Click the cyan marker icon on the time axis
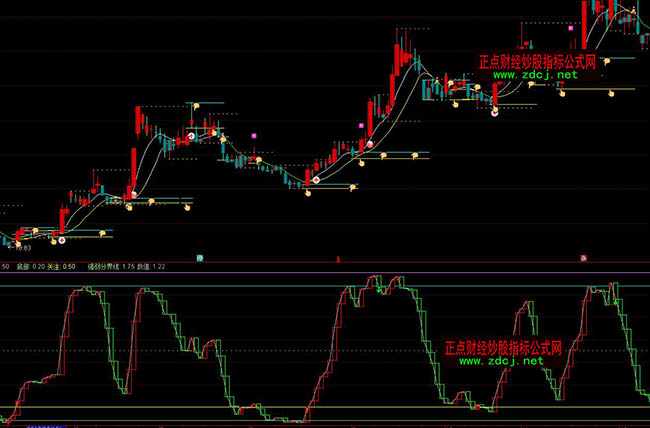The image size is (650, 428). 200,258
